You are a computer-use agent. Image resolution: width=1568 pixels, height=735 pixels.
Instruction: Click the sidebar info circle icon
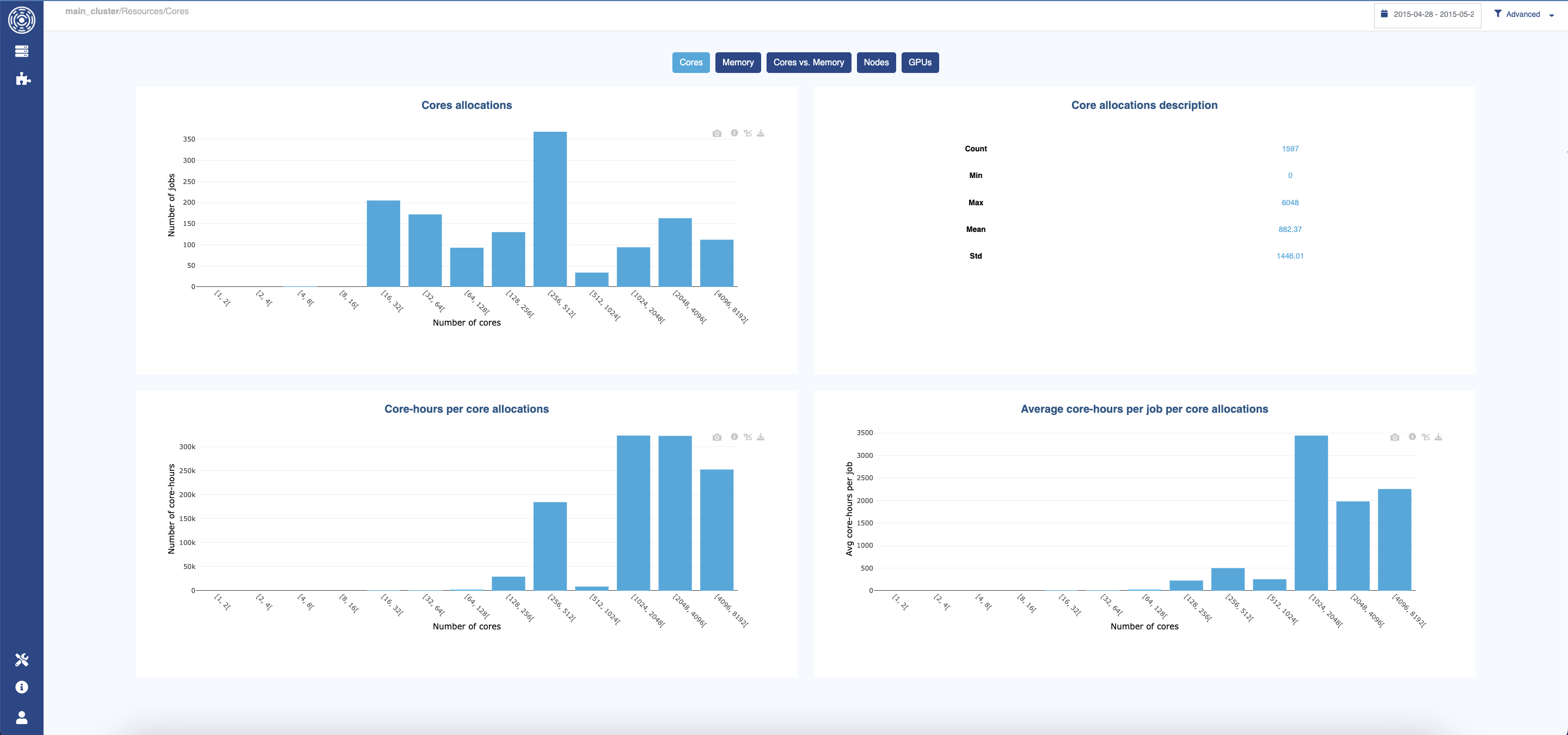(21, 687)
